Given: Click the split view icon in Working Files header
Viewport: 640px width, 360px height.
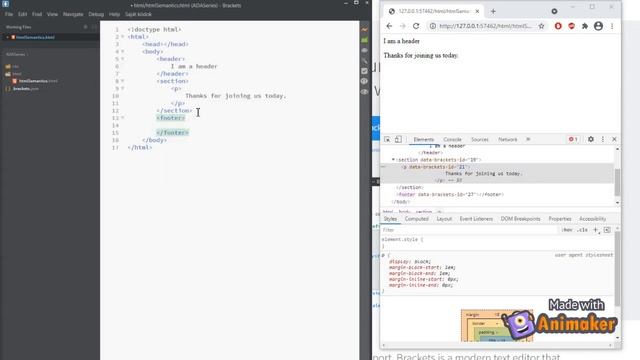Looking at the screenshot, I should (94, 27).
